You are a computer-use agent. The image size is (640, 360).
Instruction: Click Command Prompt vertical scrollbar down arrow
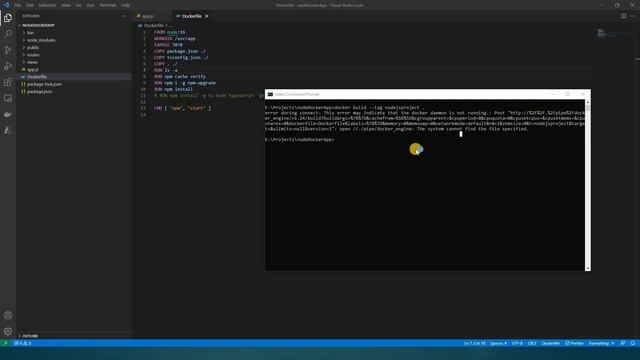(x=588, y=268)
